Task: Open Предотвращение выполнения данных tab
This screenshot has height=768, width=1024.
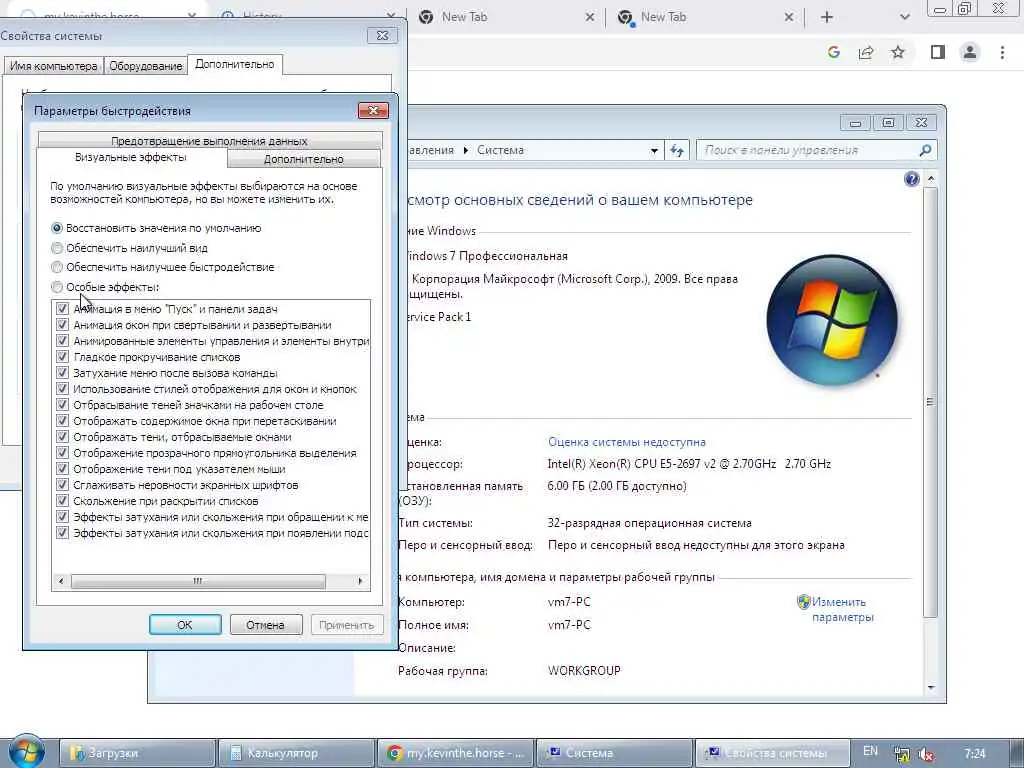Action: coord(209,140)
